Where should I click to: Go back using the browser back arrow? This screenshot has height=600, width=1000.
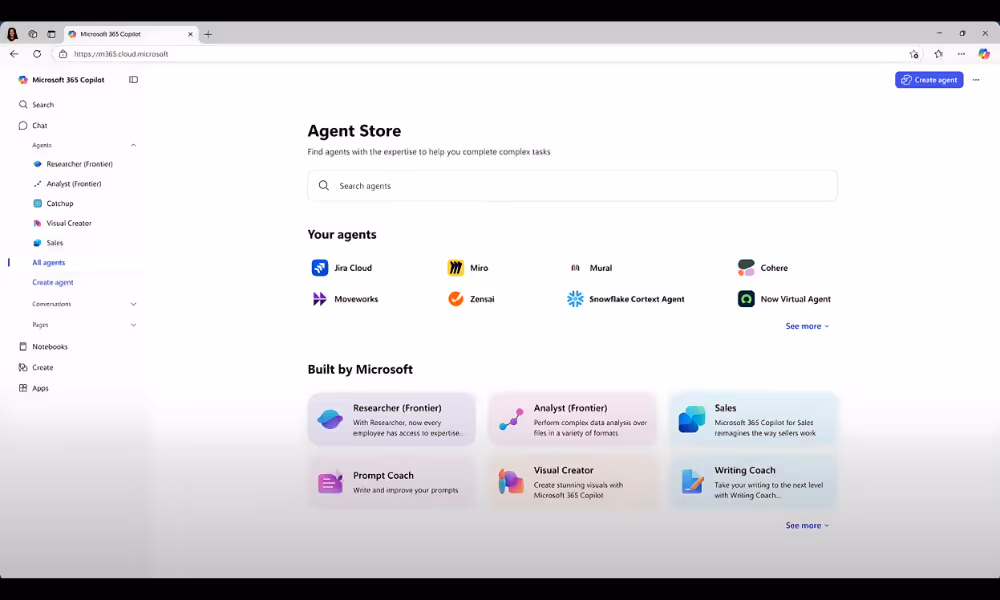point(14,54)
